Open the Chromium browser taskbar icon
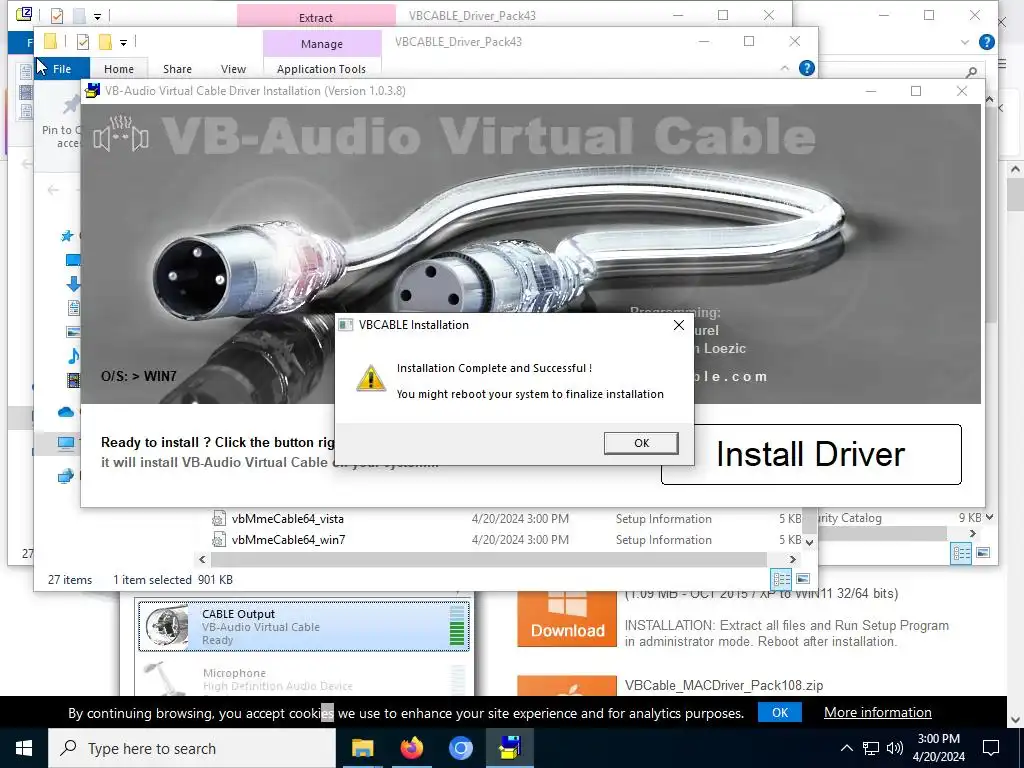This screenshot has width=1024, height=768. (460, 748)
